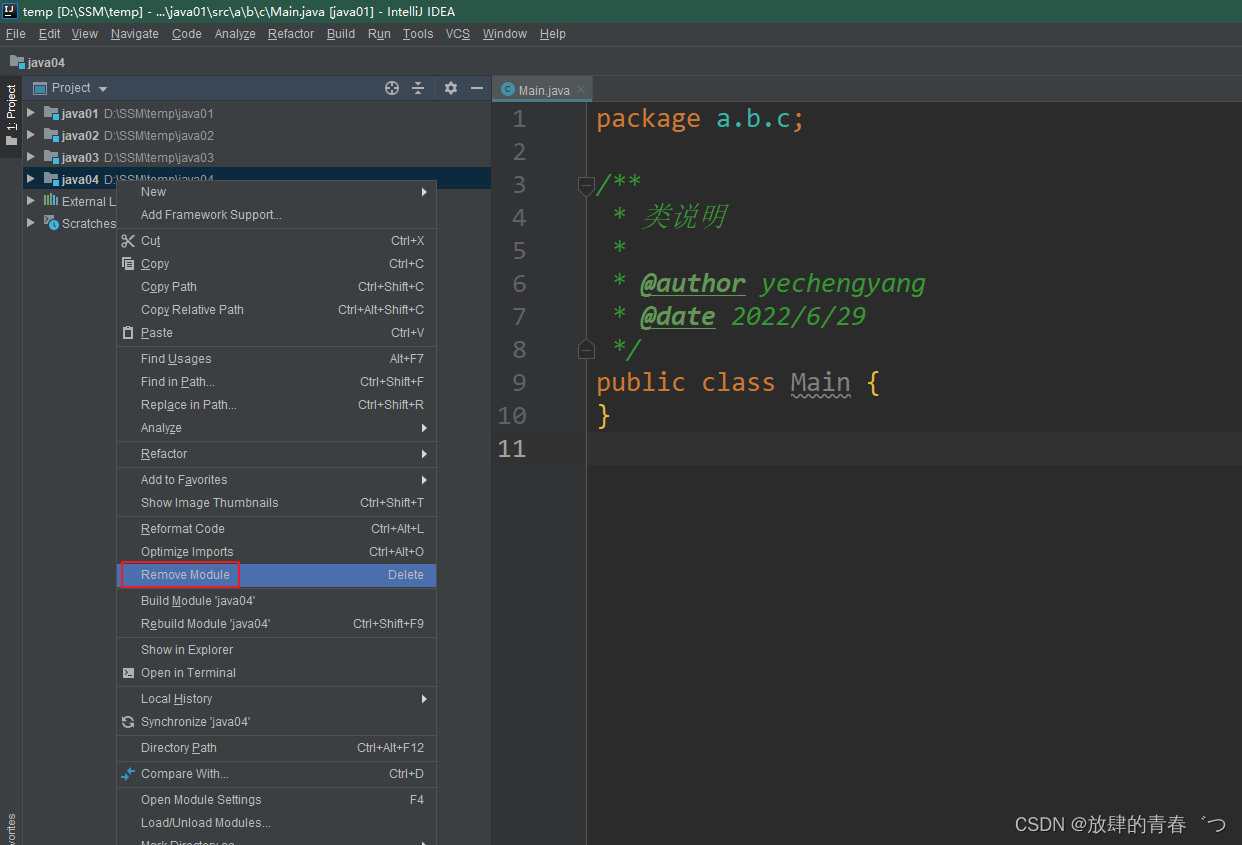Open the New submenu
Screen dimensions: 1242x845
pyautogui.click(x=276, y=192)
